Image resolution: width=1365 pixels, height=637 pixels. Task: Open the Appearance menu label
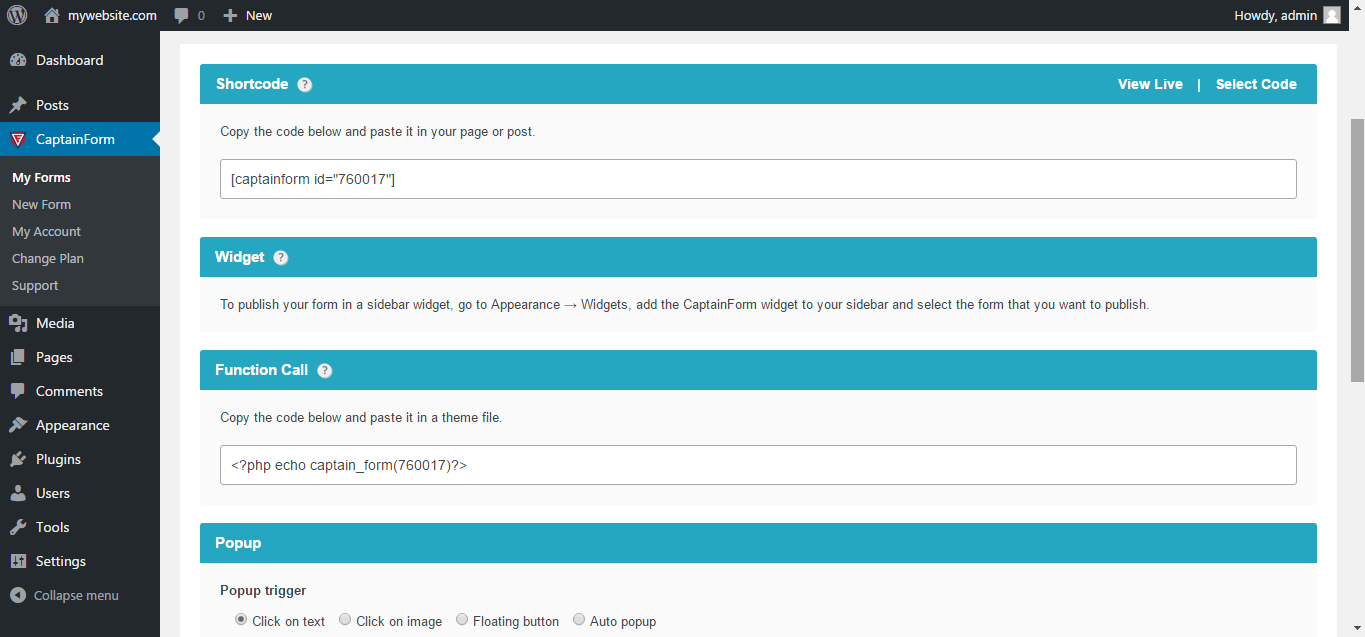[73, 425]
